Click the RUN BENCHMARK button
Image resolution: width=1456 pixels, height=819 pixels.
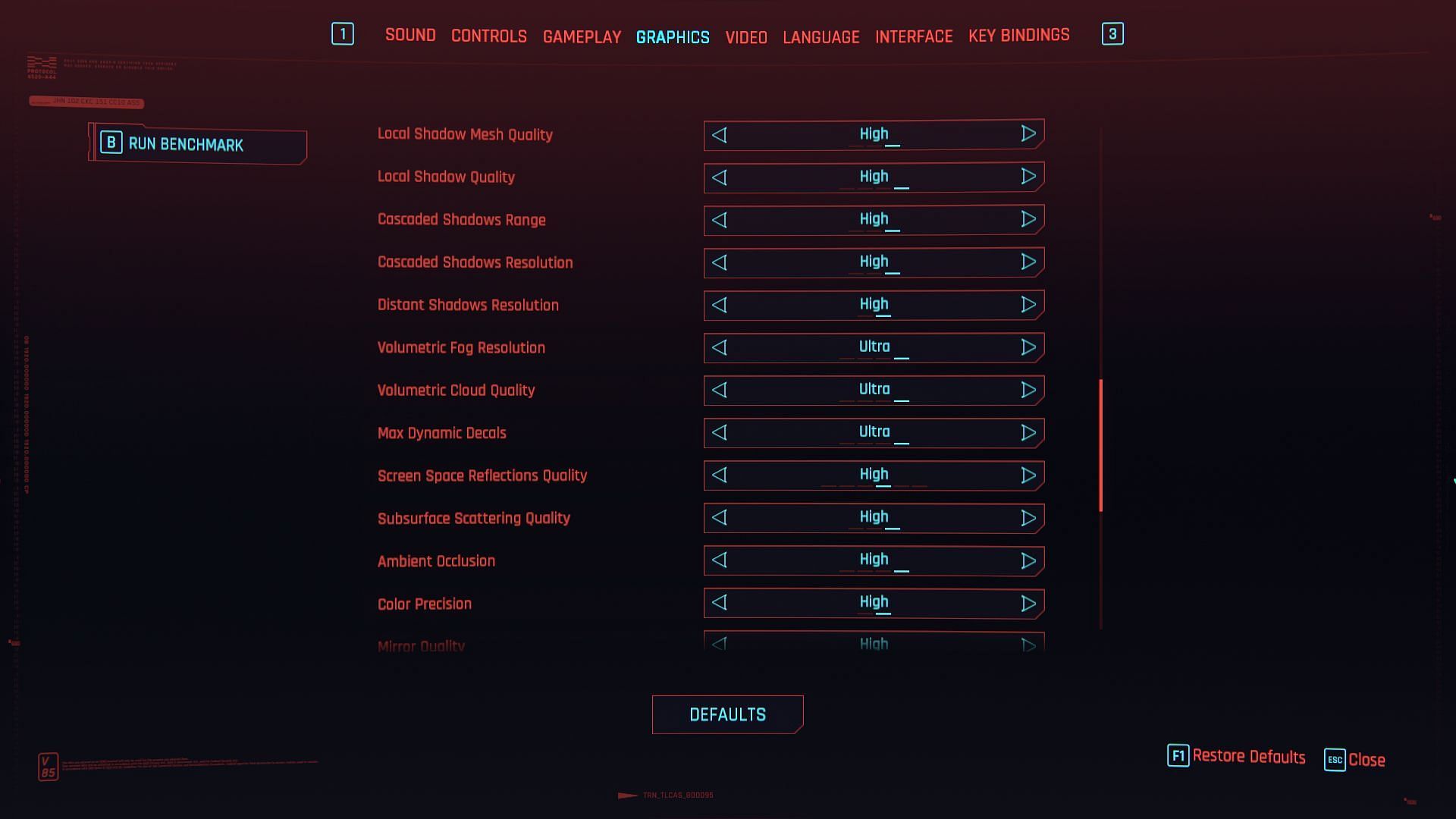click(197, 144)
